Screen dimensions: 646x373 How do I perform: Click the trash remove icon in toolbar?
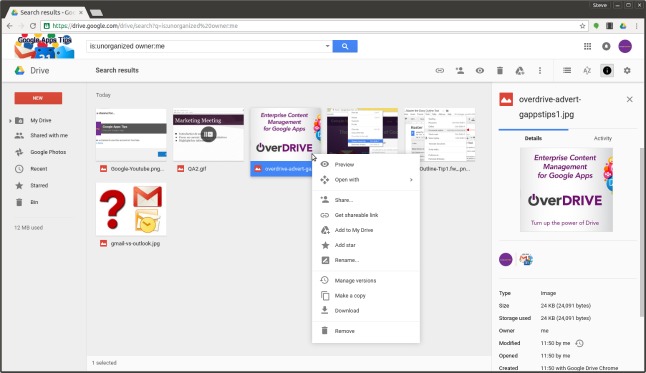pos(500,70)
